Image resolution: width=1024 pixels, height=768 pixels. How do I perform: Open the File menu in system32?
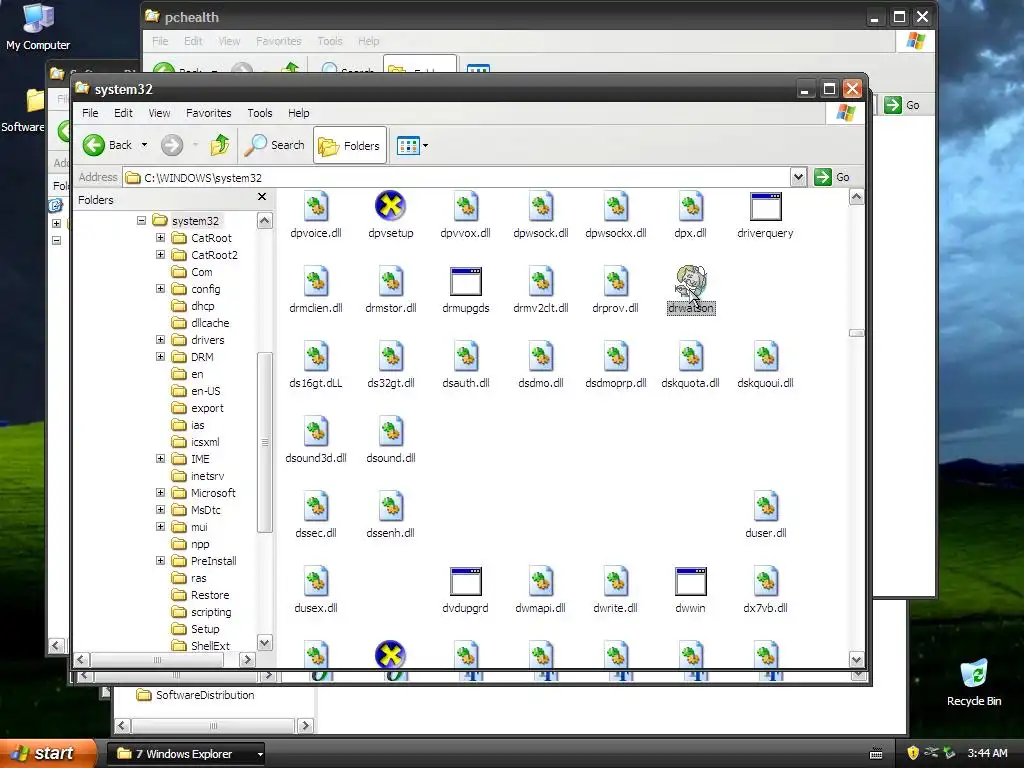point(90,113)
